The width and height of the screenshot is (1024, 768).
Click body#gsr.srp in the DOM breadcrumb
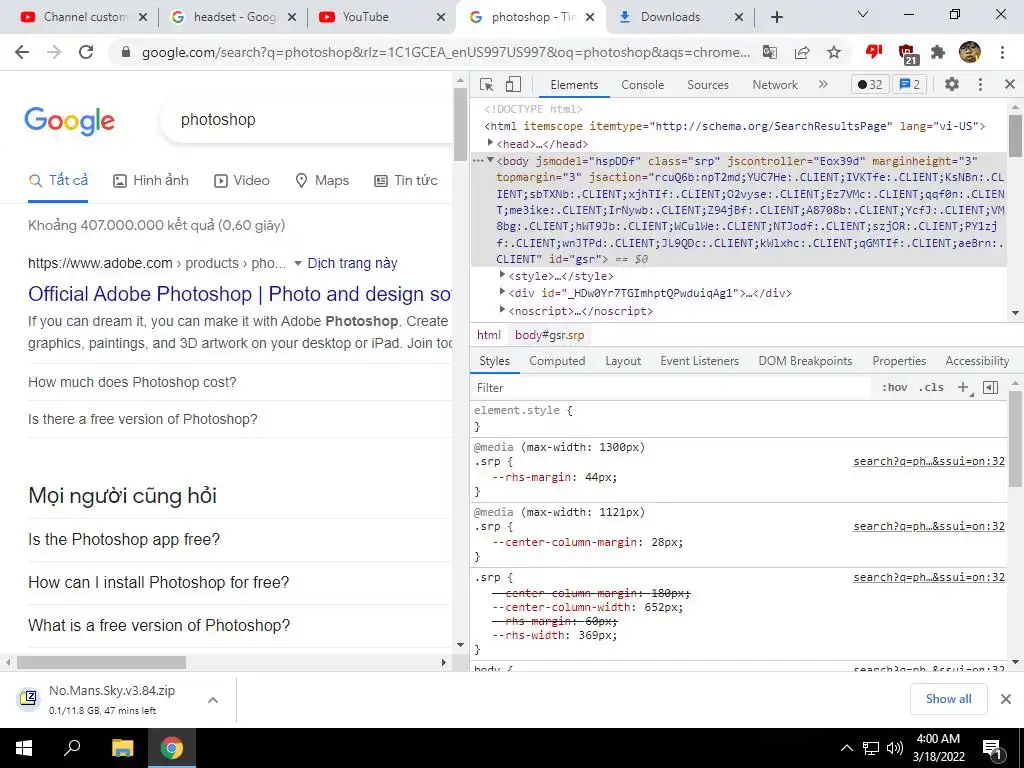point(549,335)
